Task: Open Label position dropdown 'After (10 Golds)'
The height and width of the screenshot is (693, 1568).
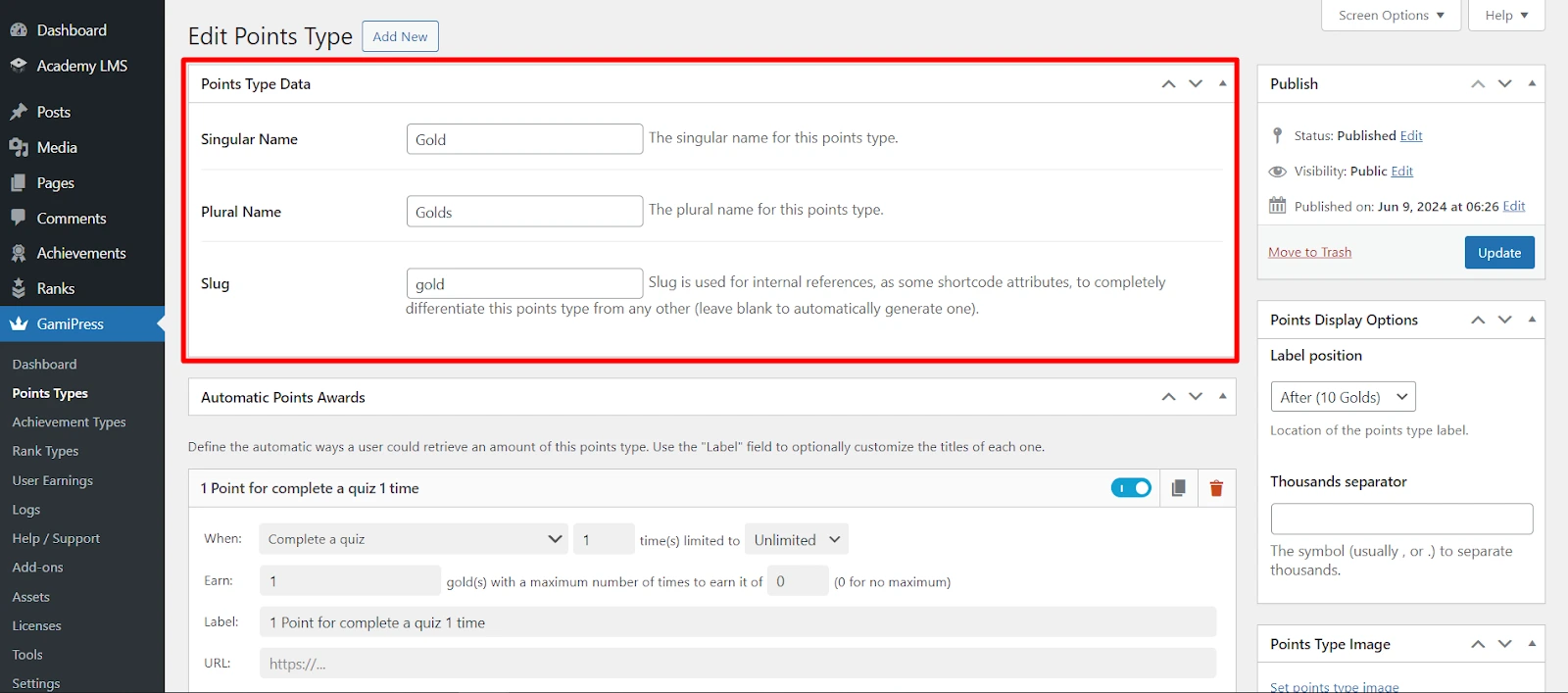Action: [1344, 397]
